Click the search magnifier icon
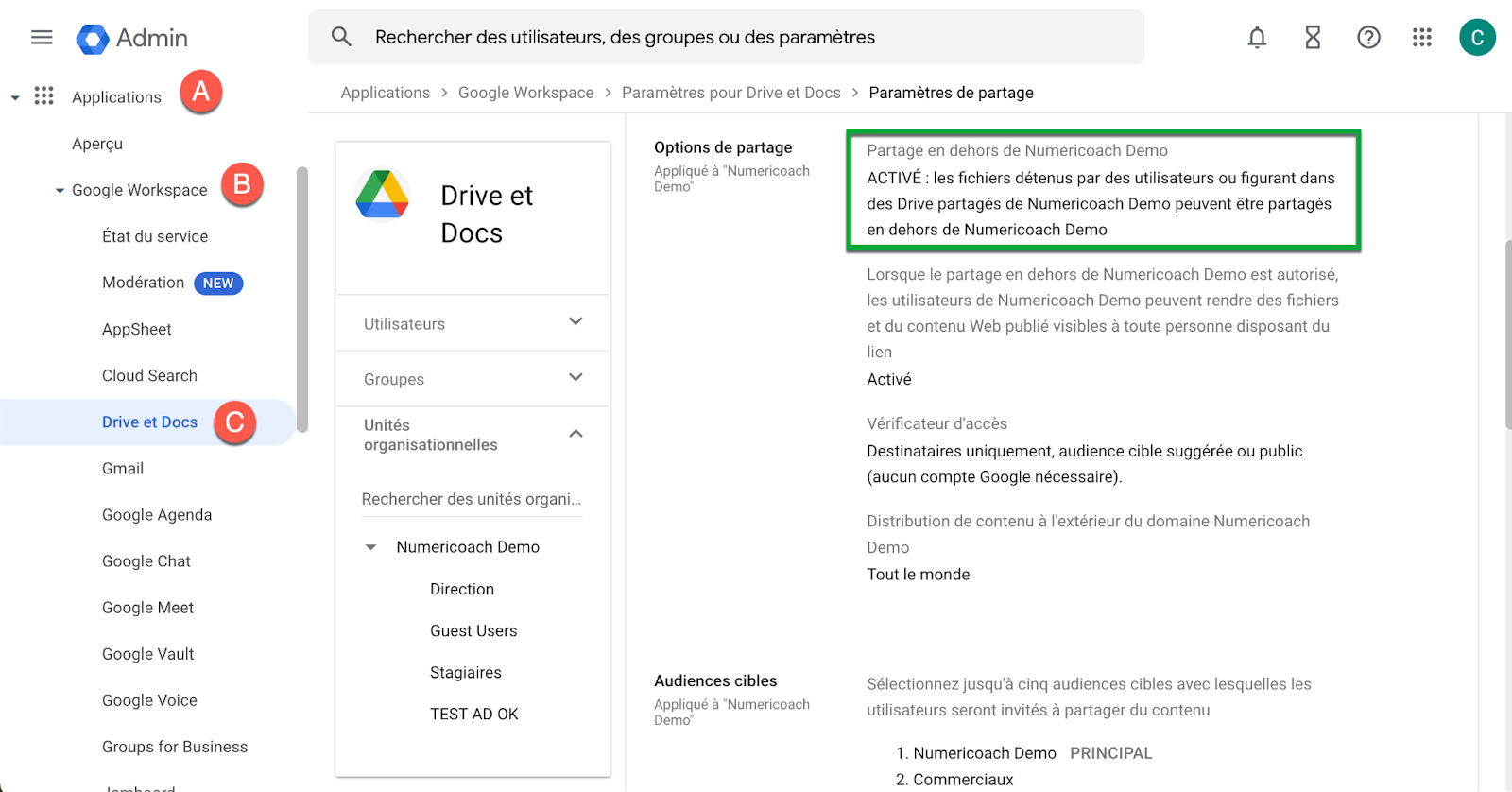The width and height of the screenshot is (1512, 792). [x=341, y=37]
